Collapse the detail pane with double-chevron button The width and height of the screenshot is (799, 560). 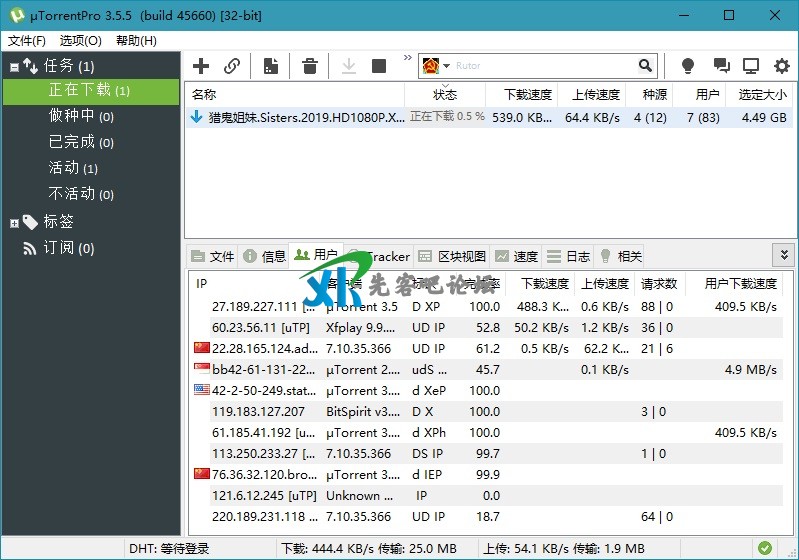(x=784, y=255)
